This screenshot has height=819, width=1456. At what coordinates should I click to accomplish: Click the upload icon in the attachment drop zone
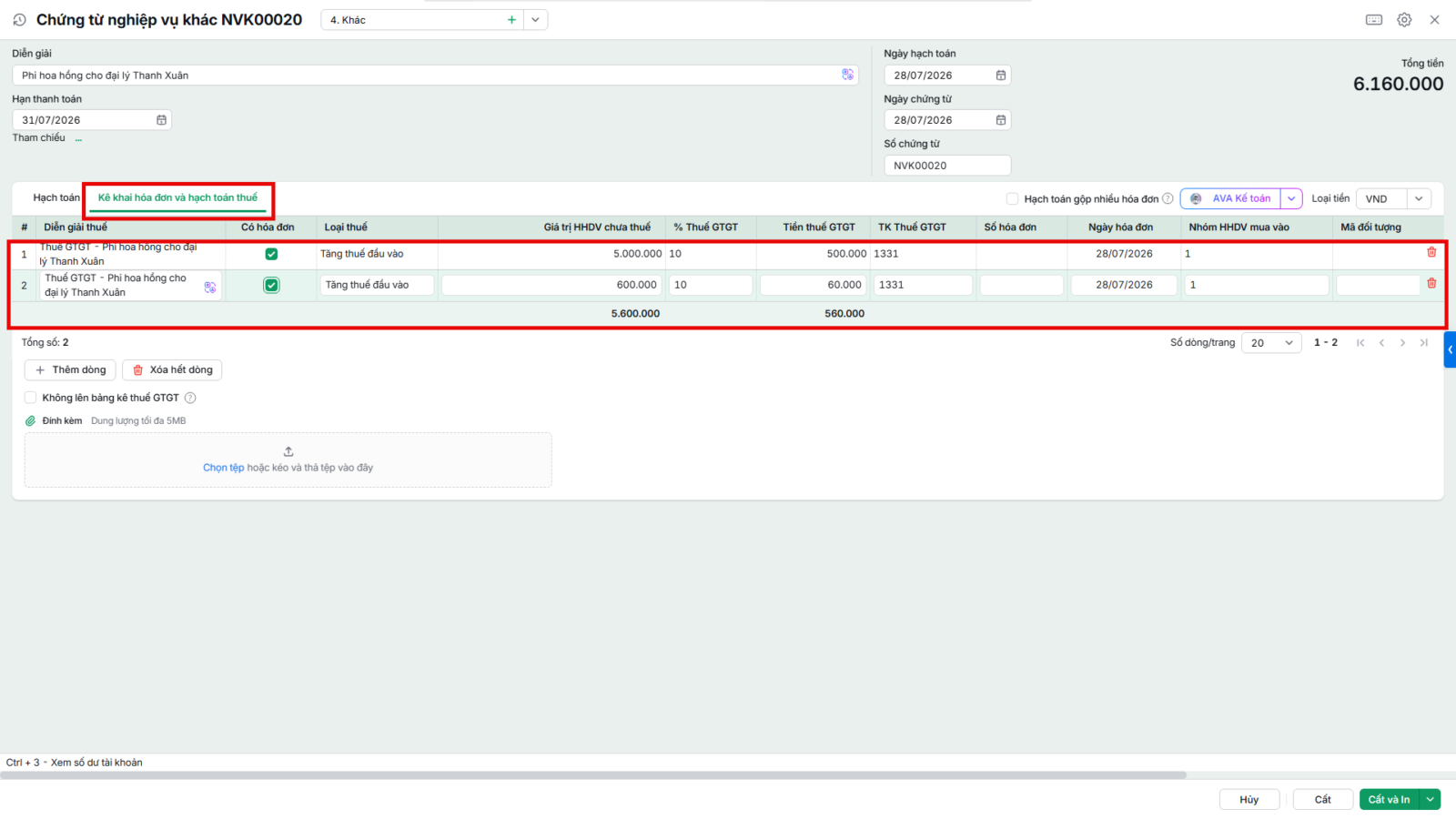[x=288, y=451]
